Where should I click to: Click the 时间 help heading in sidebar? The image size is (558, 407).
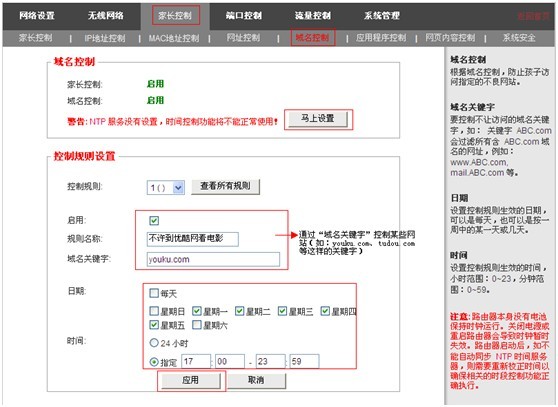459,255
